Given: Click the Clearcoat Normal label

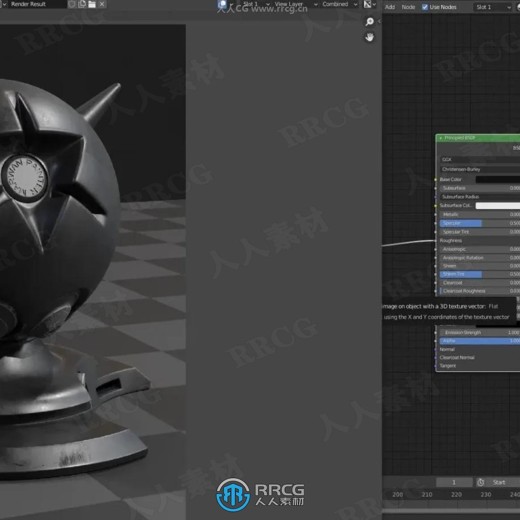Looking at the screenshot, I should [x=457, y=357].
